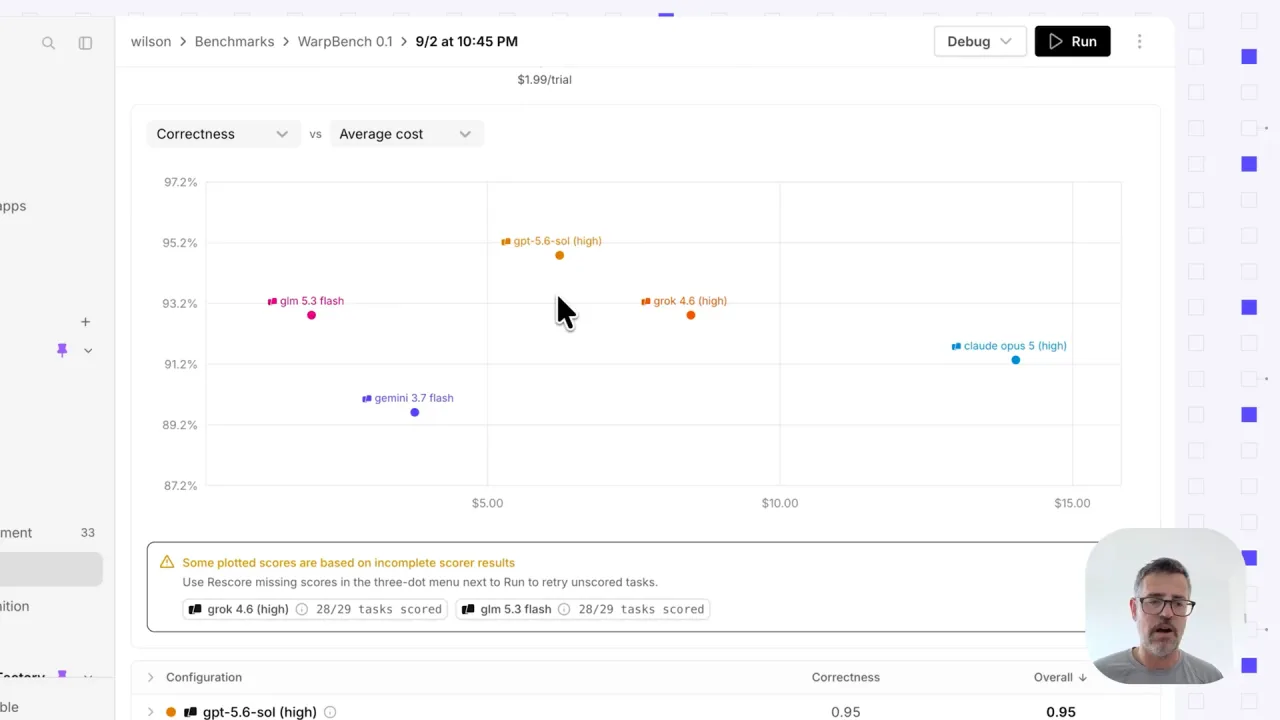
Task: Click the $15.00 x-axis label
Action: pos(1072,503)
